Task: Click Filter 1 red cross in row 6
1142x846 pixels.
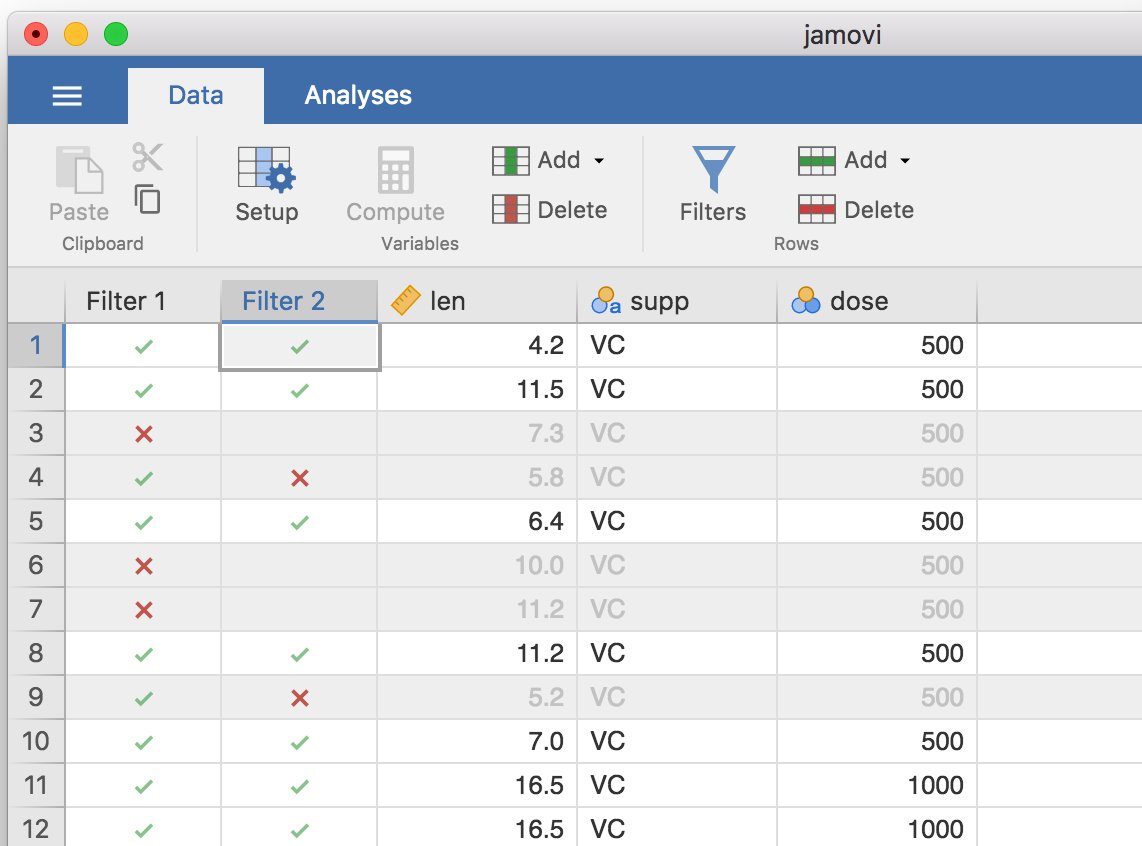Action: 143,566
